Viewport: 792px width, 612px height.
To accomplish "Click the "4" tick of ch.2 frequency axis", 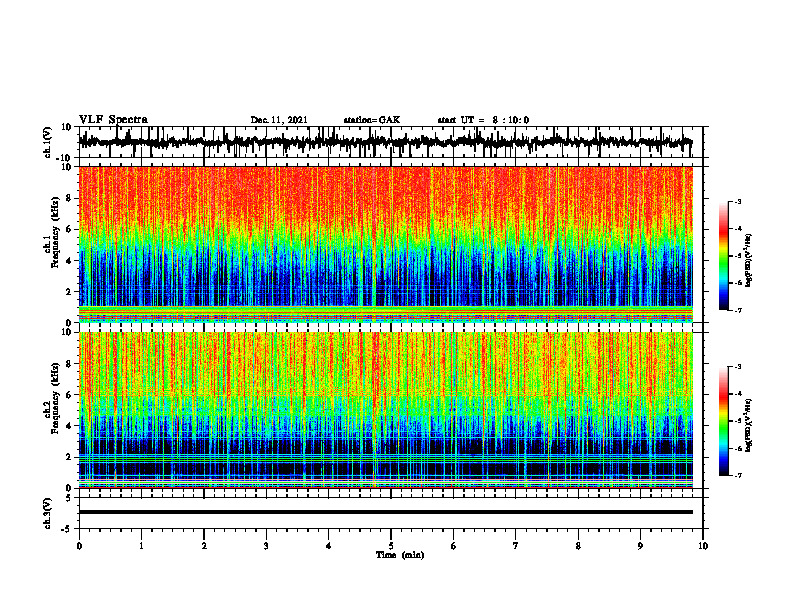I will (x=69, y=426).
